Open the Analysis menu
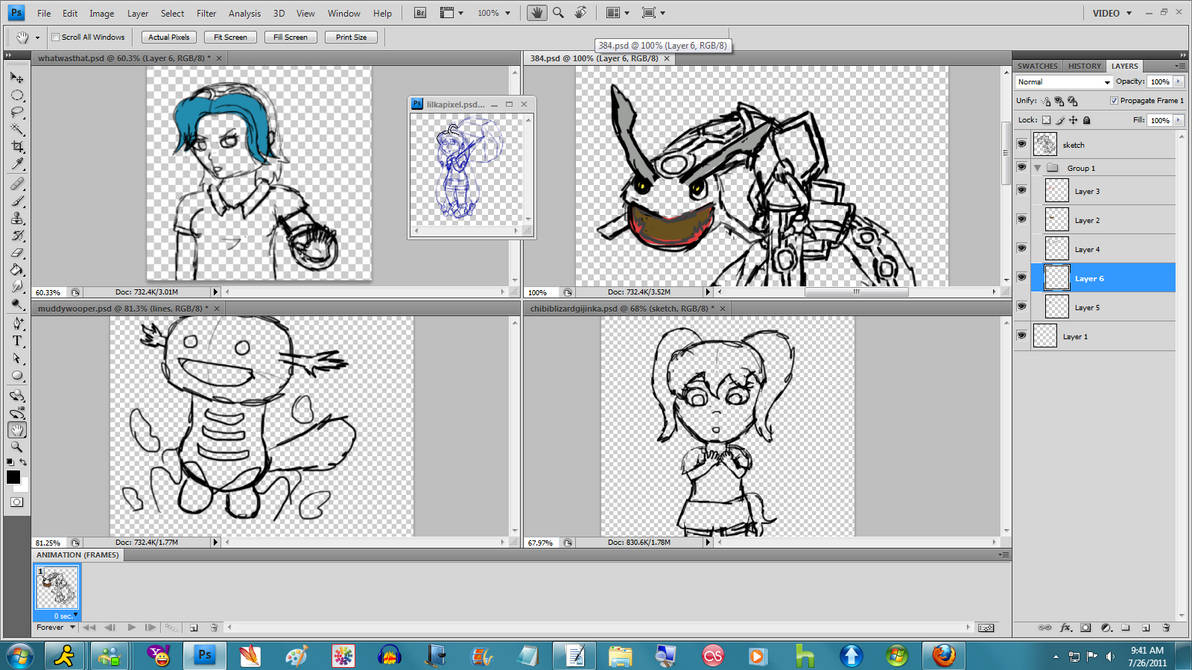This screenshot has height=670, width=1192. click(x=244, y=14)
